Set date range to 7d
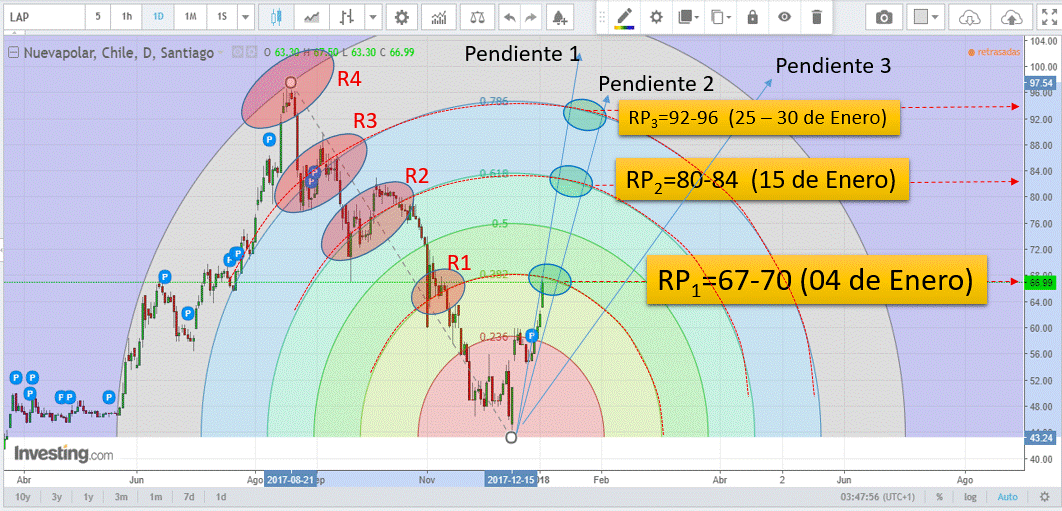The height and width of the screenshot is (511, 1062). click(x=189, y=497)
